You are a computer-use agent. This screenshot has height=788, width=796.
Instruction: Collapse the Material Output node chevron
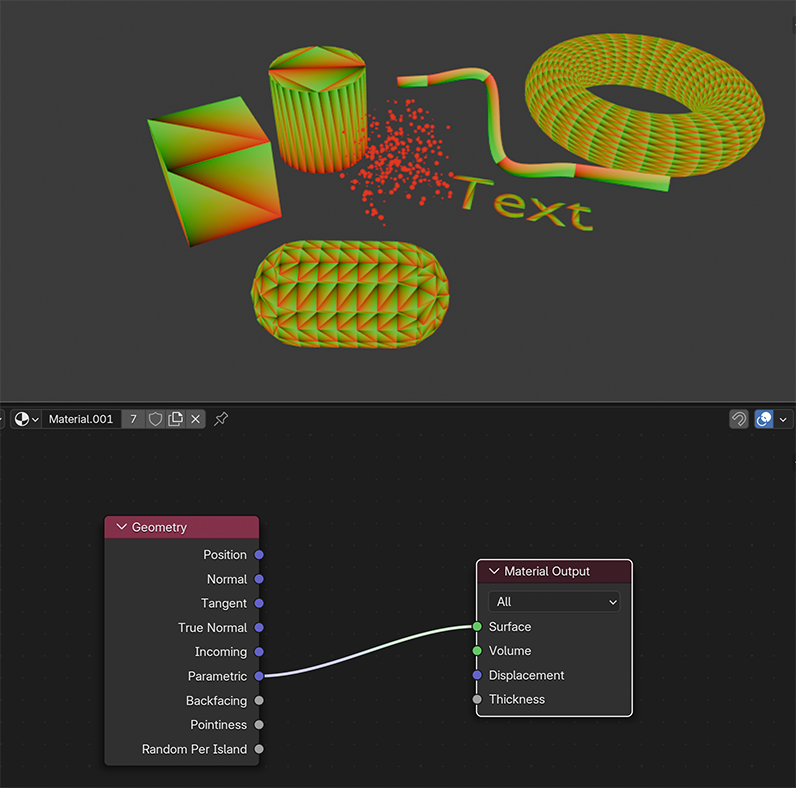pos(494,571)
